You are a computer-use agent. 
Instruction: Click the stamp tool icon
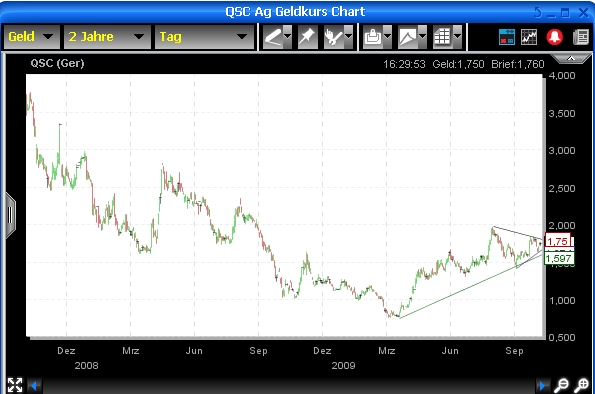pyautogui.click(x=373, y=37)
